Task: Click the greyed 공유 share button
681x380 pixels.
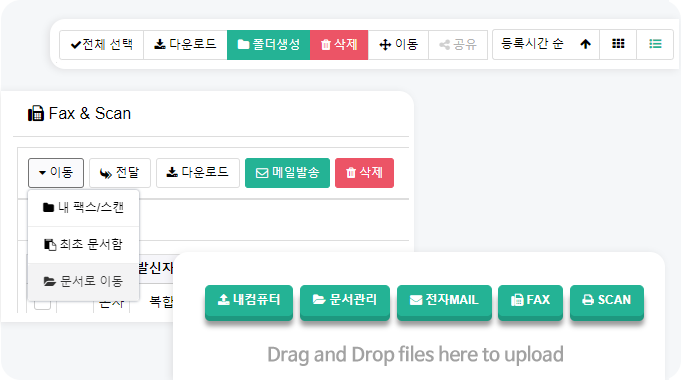Action: pos(458,45)
